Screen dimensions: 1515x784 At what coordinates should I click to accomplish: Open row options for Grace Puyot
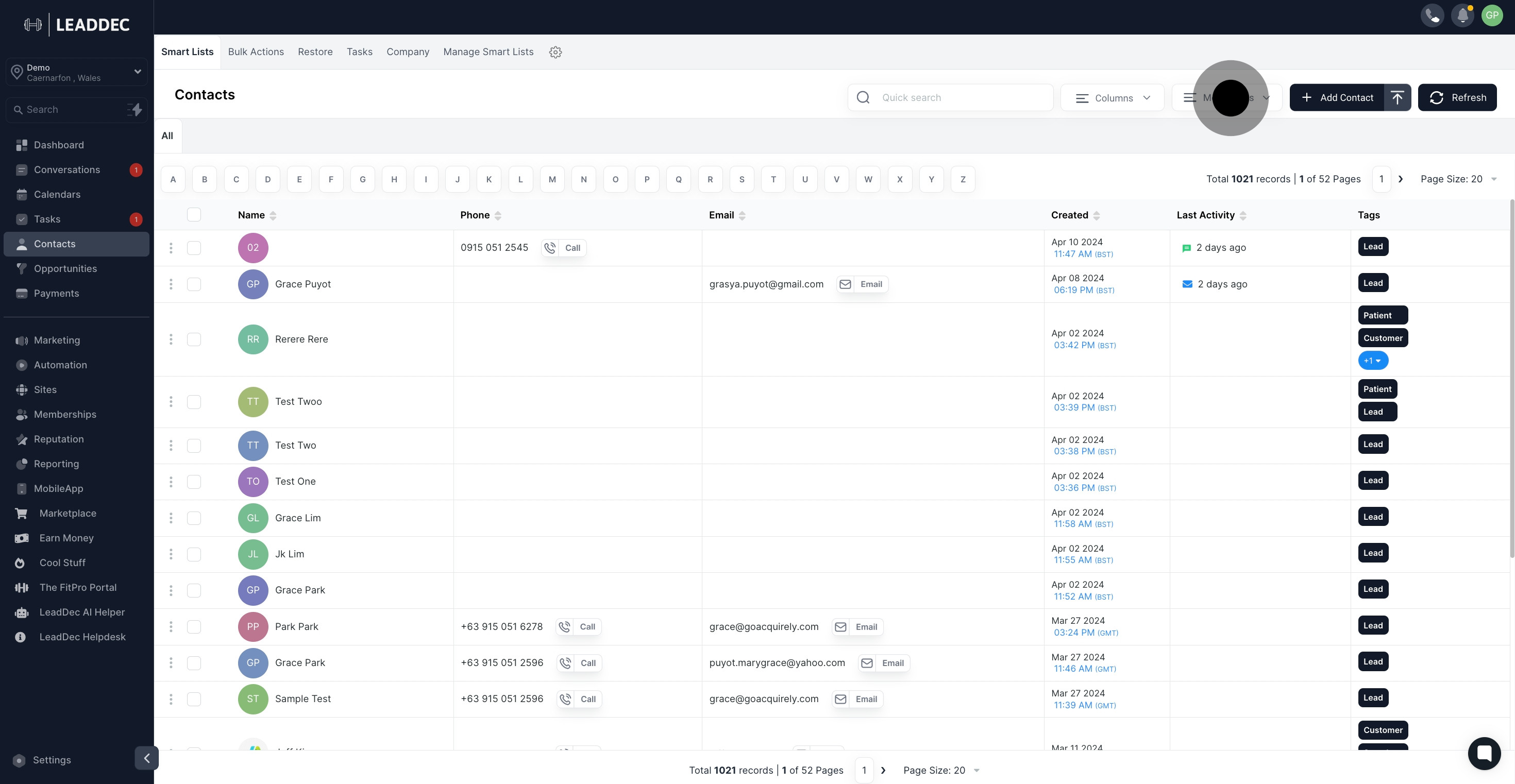pyautogui.click(x=171, y=284)
